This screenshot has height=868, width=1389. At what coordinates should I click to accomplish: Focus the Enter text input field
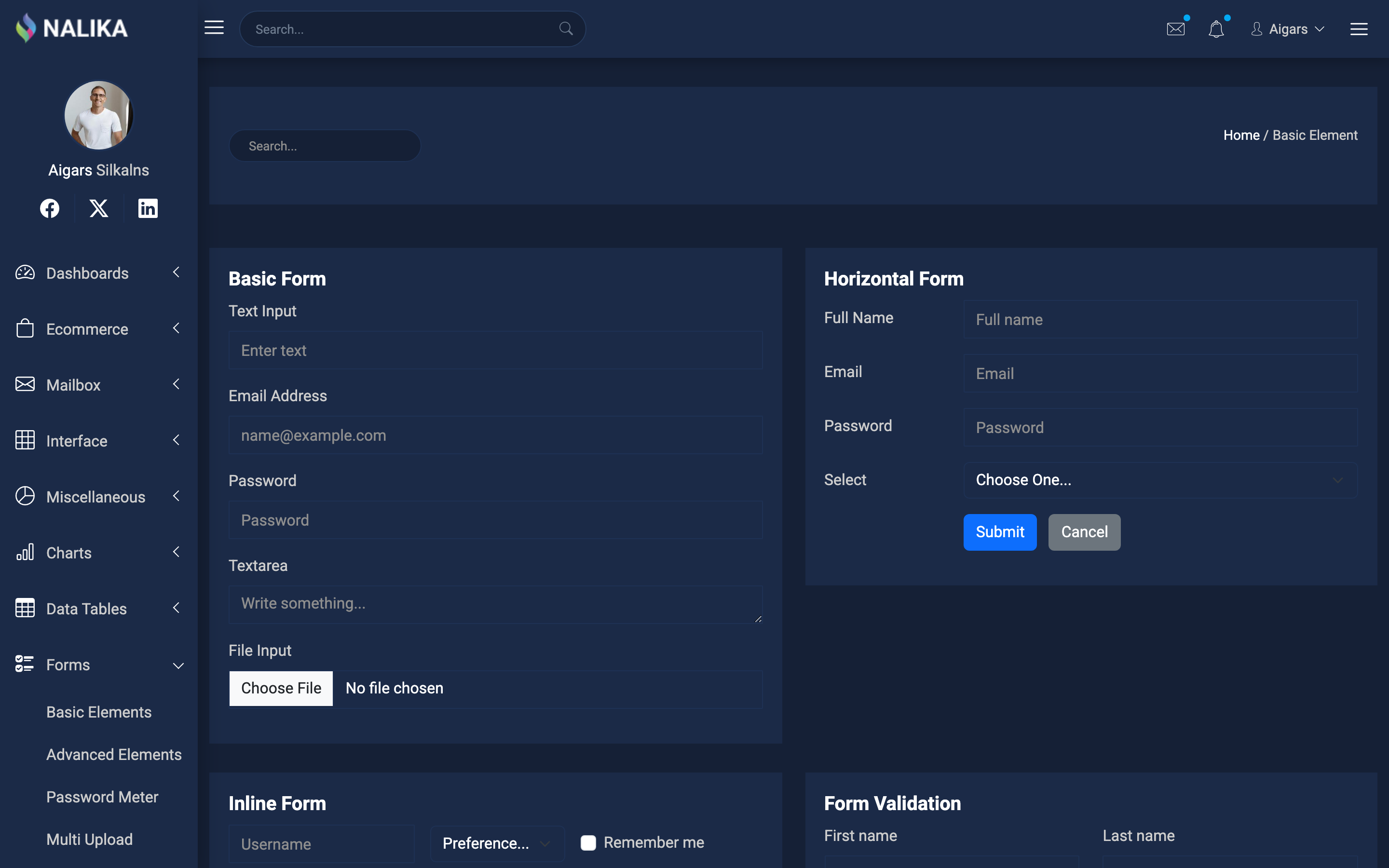point(495,350)
